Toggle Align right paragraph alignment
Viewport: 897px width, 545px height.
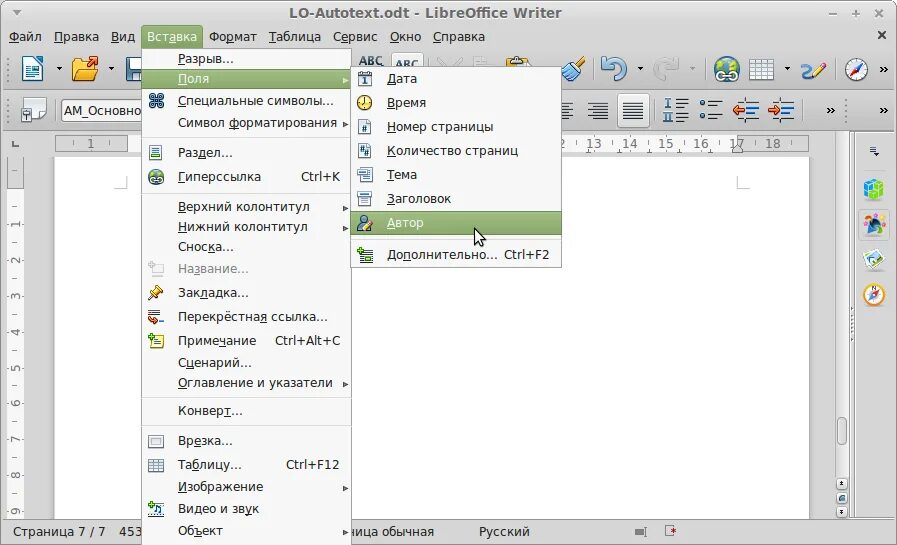pos(598,110)
